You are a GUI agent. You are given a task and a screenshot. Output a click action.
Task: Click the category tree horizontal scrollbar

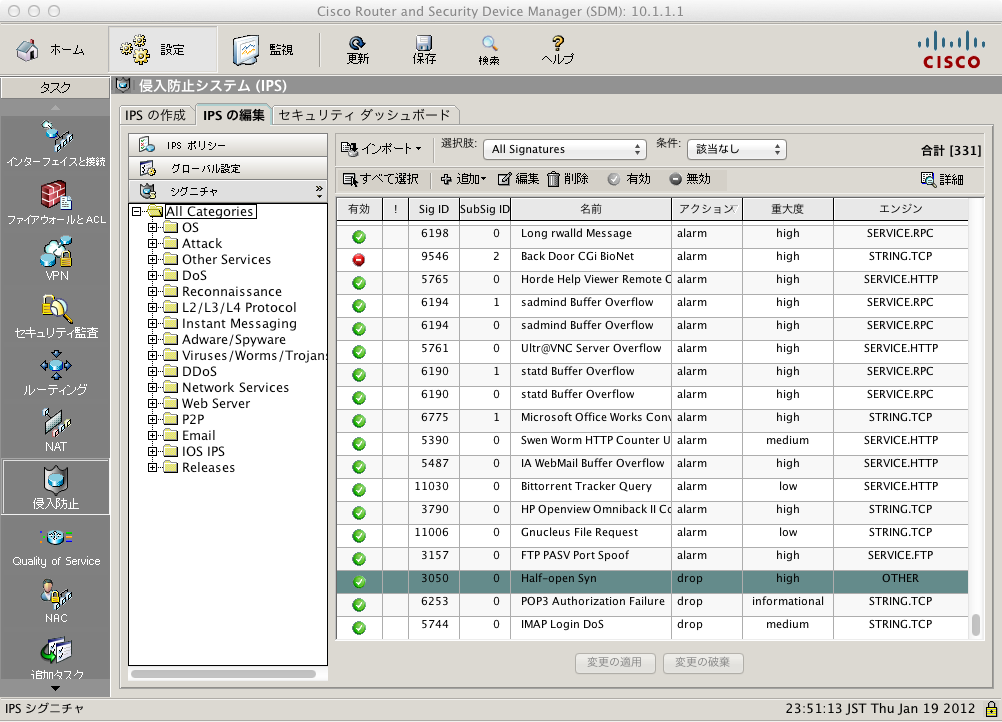pos(224,674)
